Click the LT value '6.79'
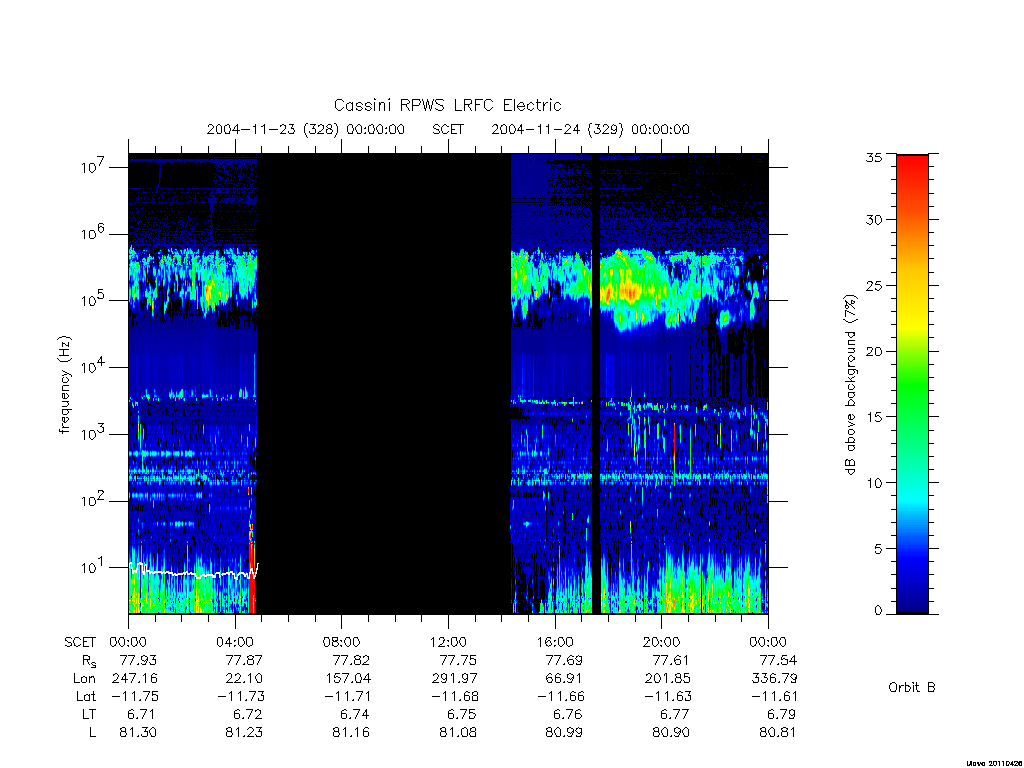The height and width of the screenshot is (768, 1024). [782, 714]
